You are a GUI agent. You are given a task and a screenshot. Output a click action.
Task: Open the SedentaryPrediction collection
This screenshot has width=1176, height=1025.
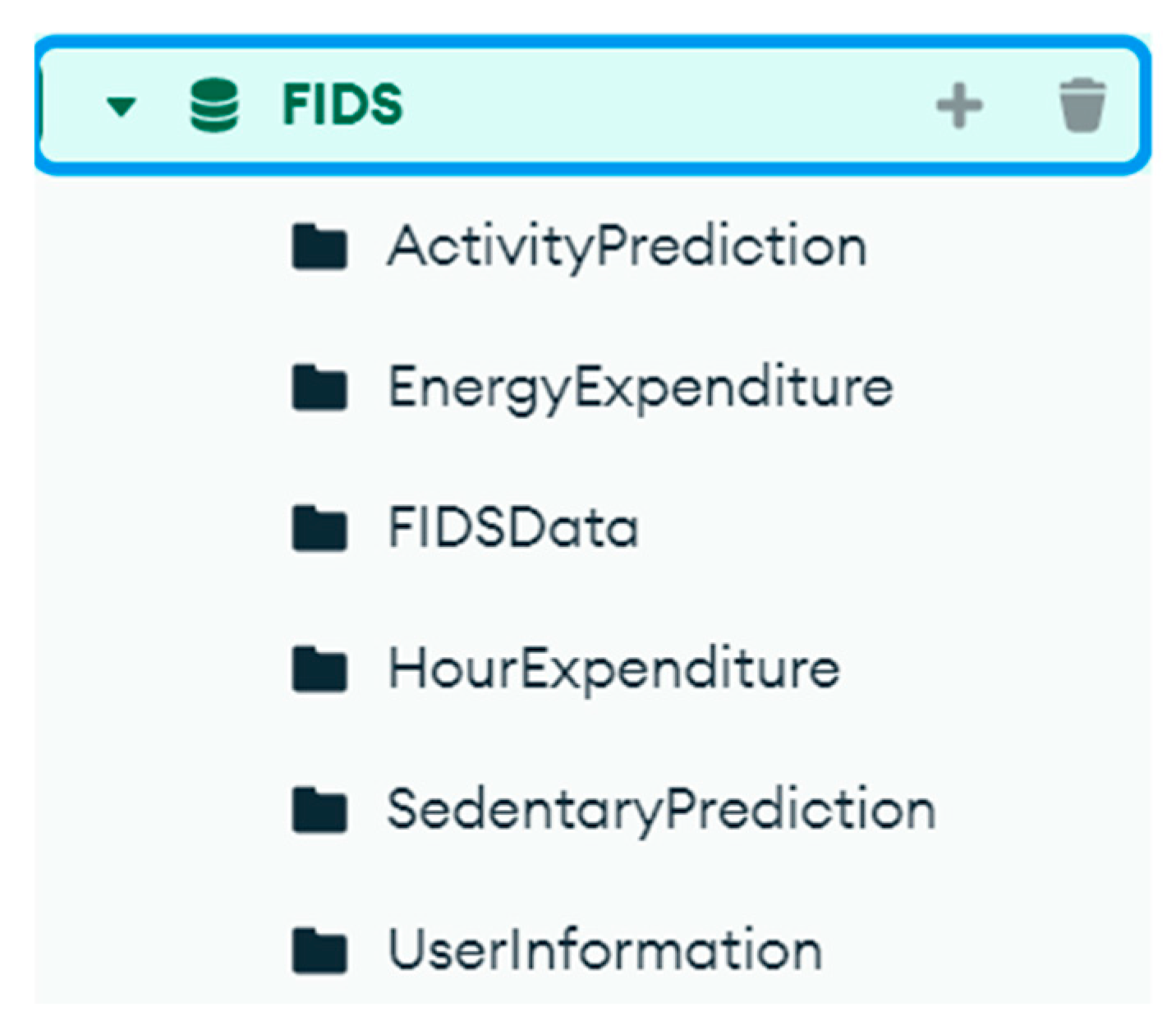point(661,810)
